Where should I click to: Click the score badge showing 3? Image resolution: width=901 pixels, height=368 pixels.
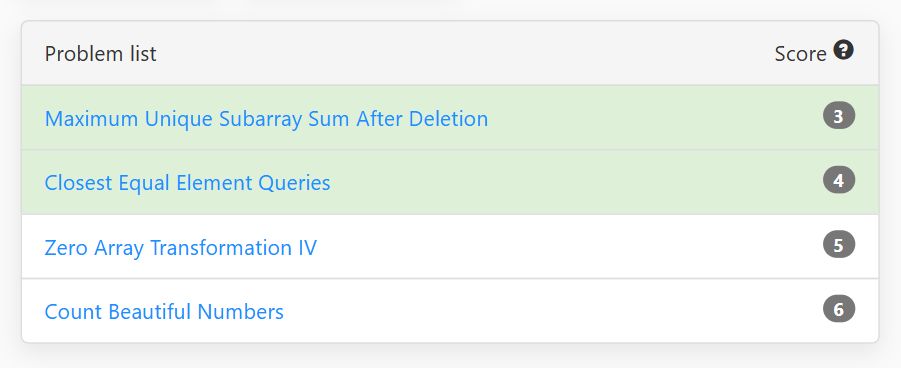[x=839, y=116]
